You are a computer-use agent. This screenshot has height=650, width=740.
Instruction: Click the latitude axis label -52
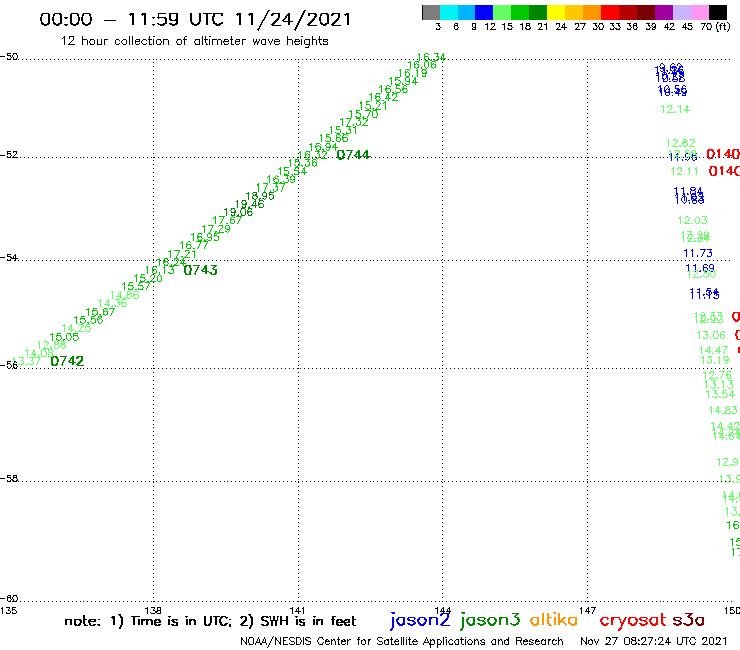point(9,154)
